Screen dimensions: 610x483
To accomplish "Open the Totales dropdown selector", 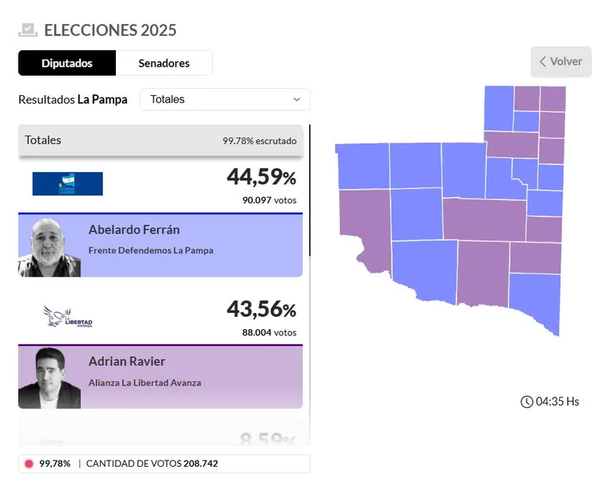I will tap(225, 100).
